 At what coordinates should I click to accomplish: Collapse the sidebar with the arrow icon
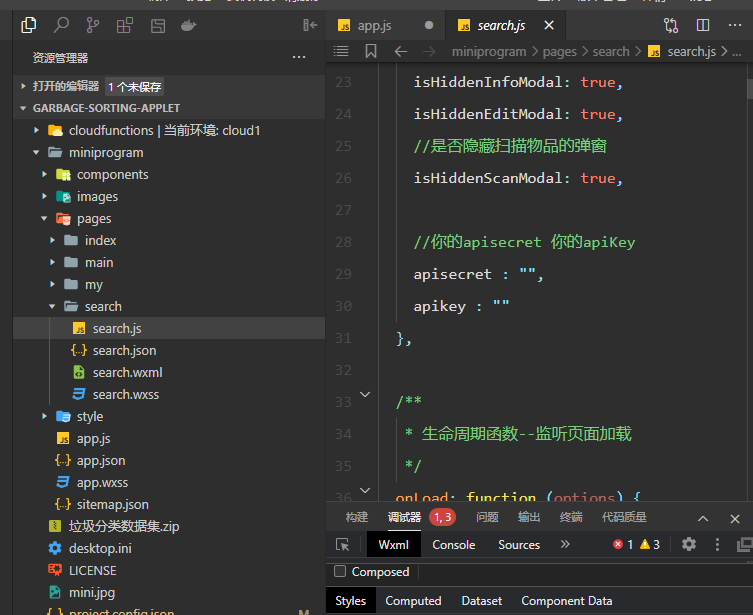[310, 25]
